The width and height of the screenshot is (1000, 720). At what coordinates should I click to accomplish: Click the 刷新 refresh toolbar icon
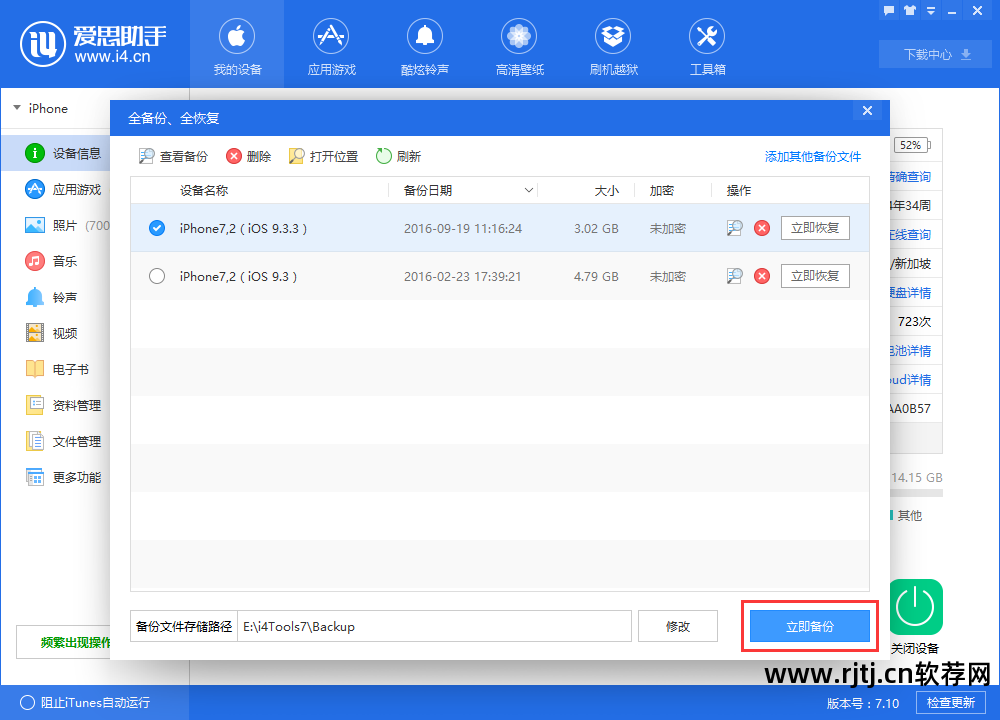(x=384, y=156)
